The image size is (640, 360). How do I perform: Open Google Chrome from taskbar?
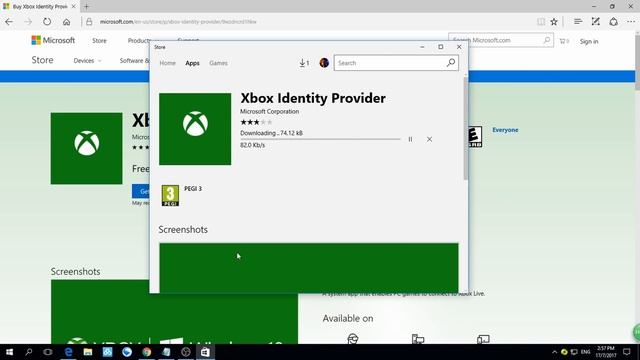(147, 352)
